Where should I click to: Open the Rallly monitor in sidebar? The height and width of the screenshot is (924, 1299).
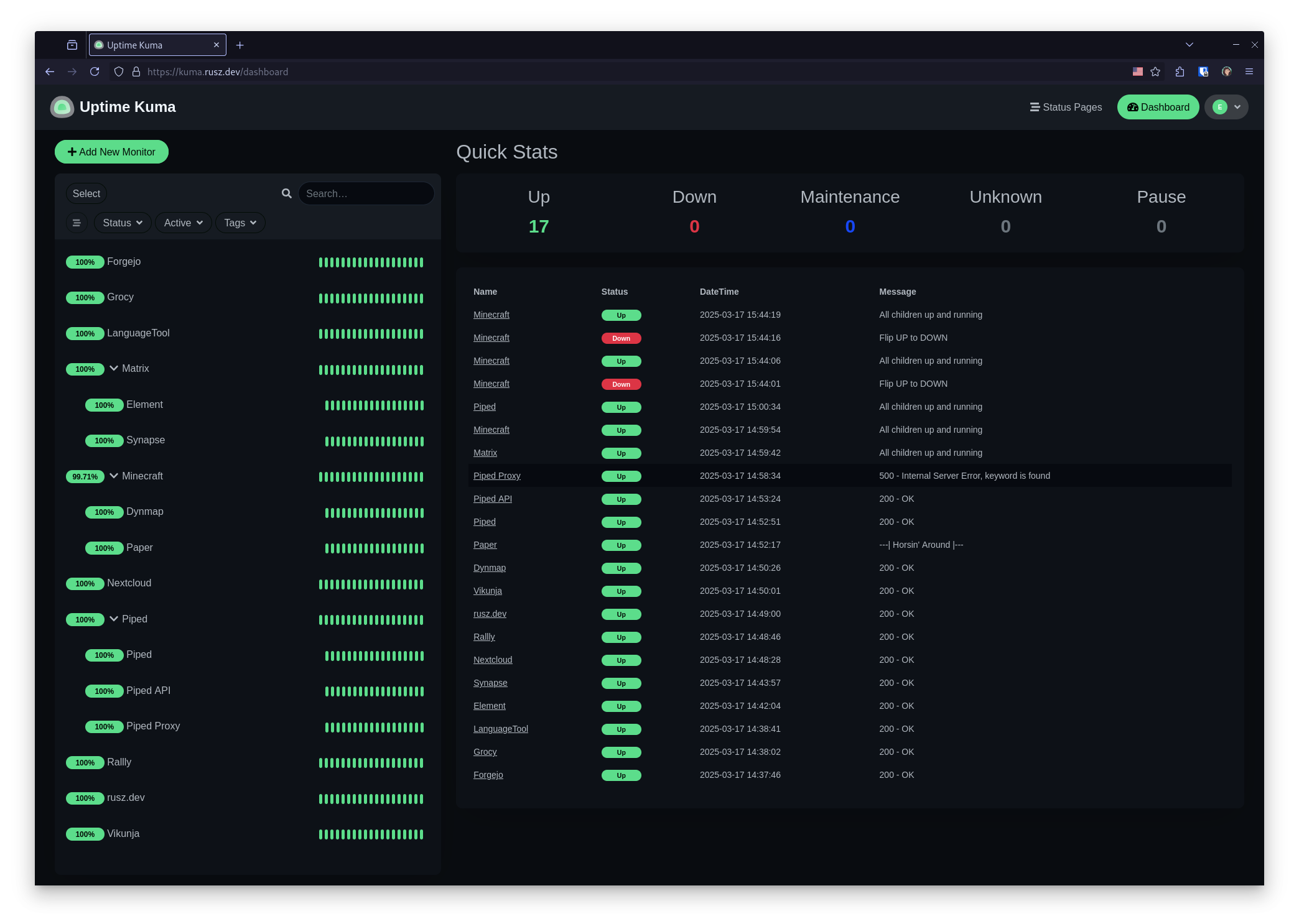click(x=247, y=762)
